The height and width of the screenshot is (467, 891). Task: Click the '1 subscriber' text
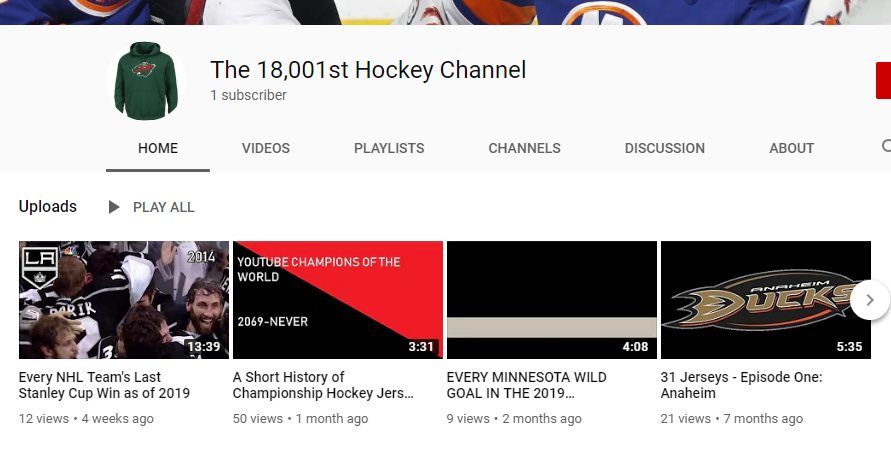248,95
